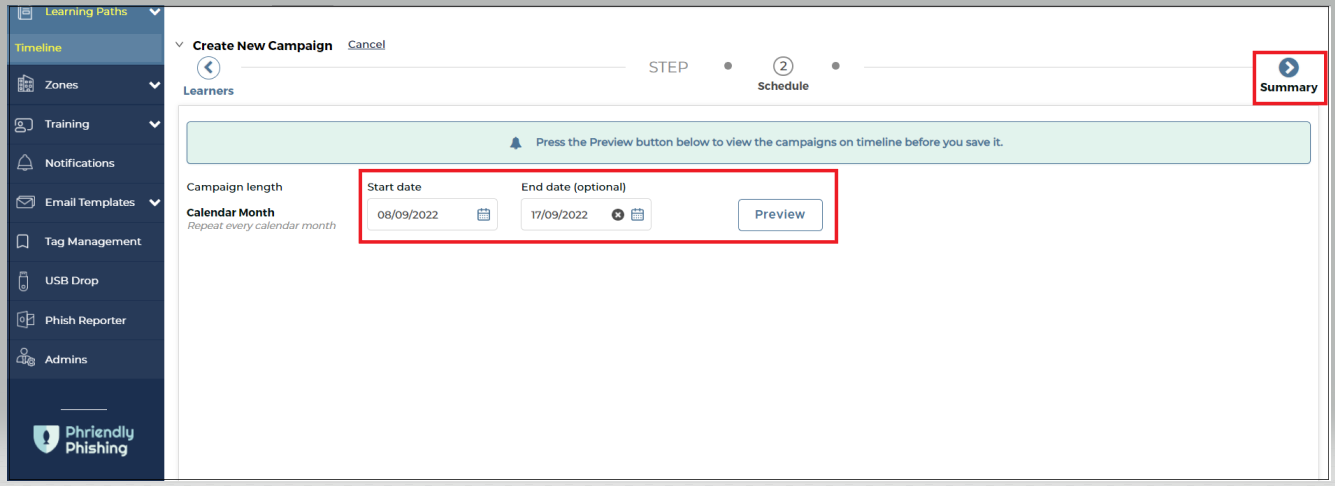Select Phish Reporter icon in sidebar

coord(26,320)
